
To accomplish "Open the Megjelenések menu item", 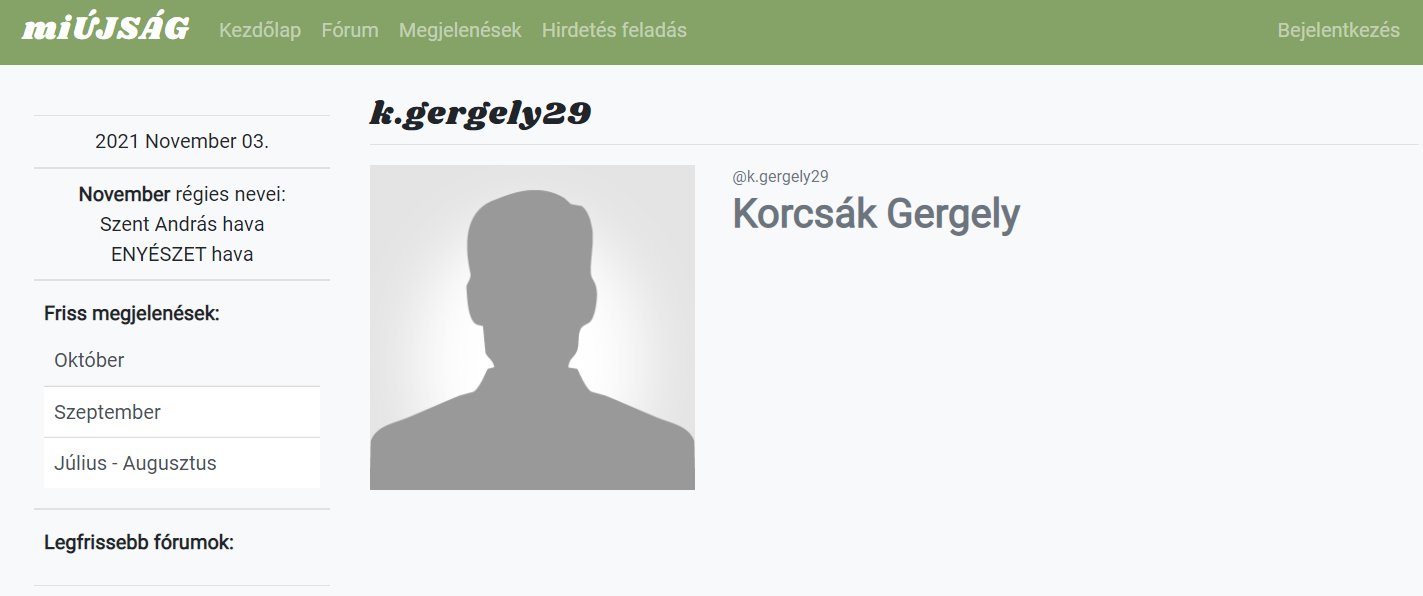I will pos(460,30).
